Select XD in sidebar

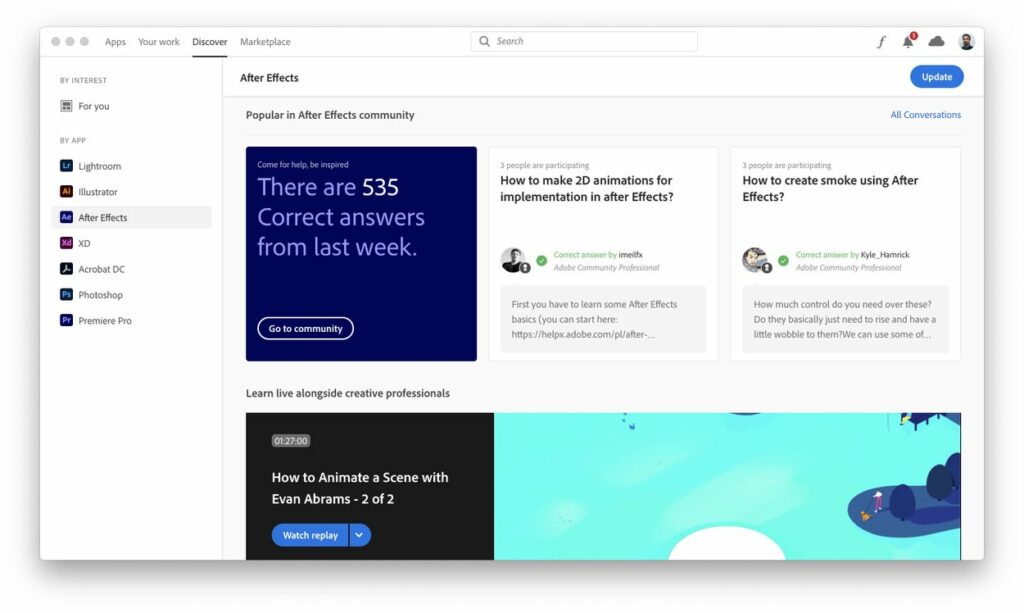[132, 243]
